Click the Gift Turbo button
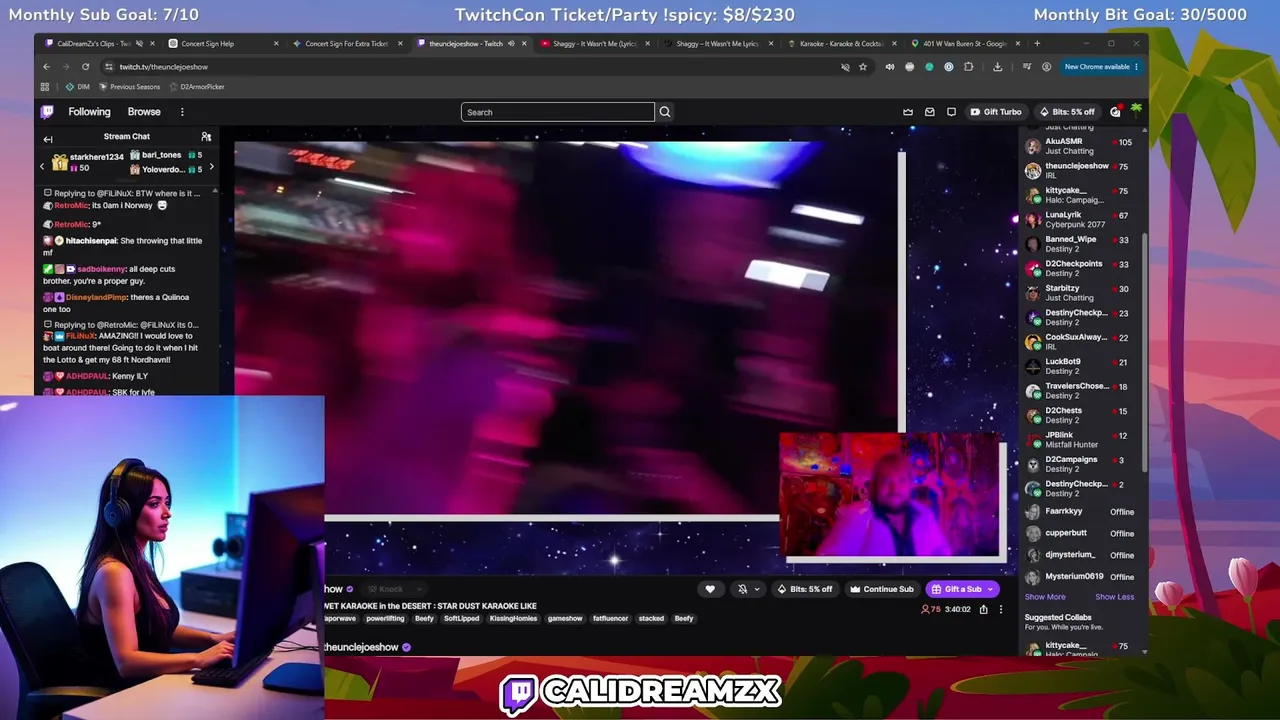 pyautogui.click(x=996, y=112)
